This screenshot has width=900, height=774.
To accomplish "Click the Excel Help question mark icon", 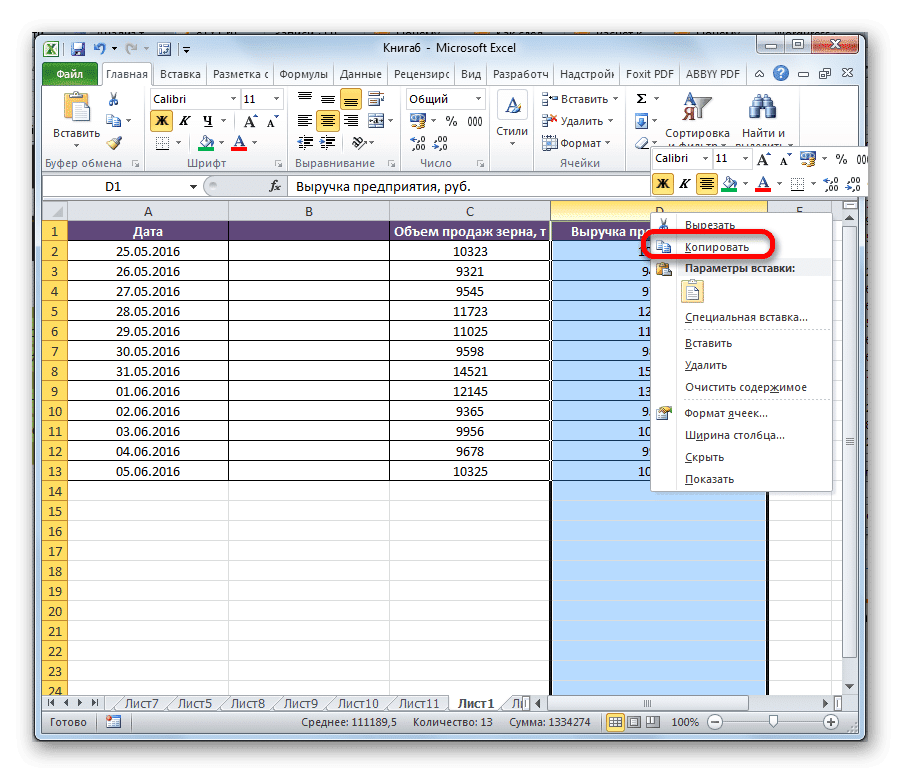I will tap(781, 73).
